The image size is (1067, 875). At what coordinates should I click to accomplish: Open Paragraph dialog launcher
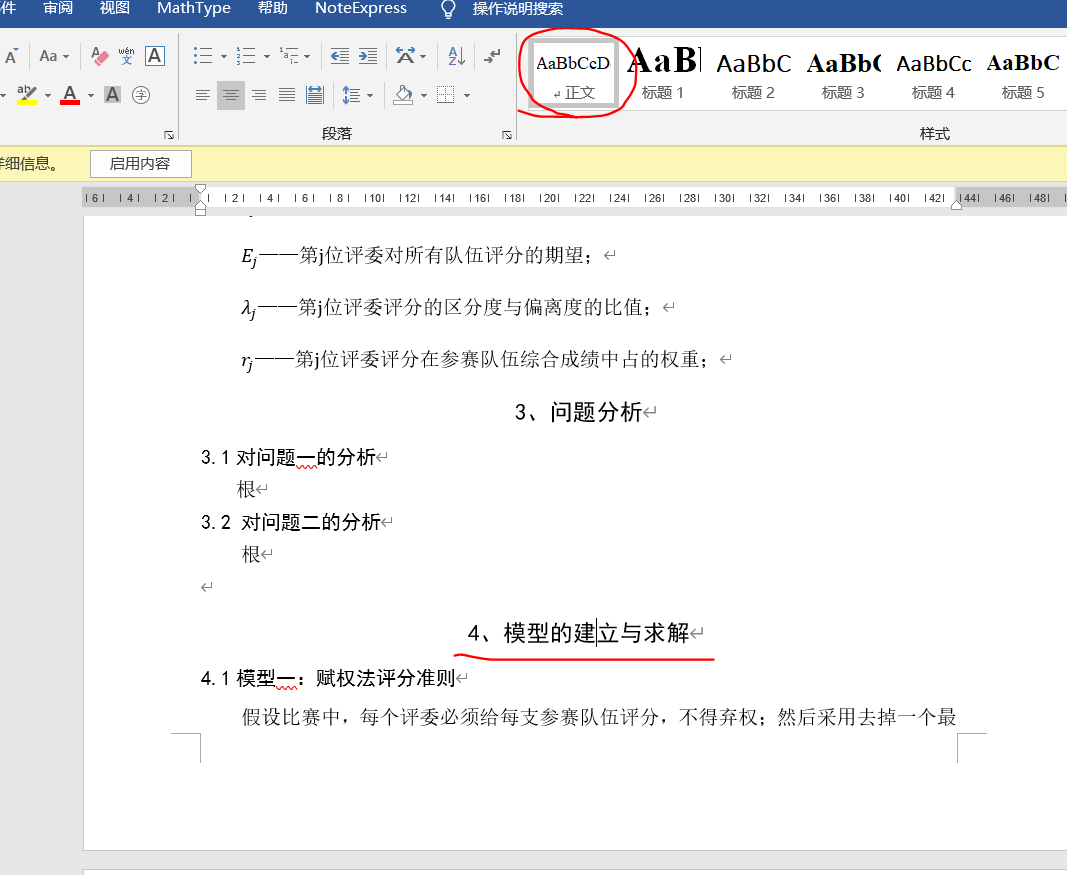pos(507,135)
